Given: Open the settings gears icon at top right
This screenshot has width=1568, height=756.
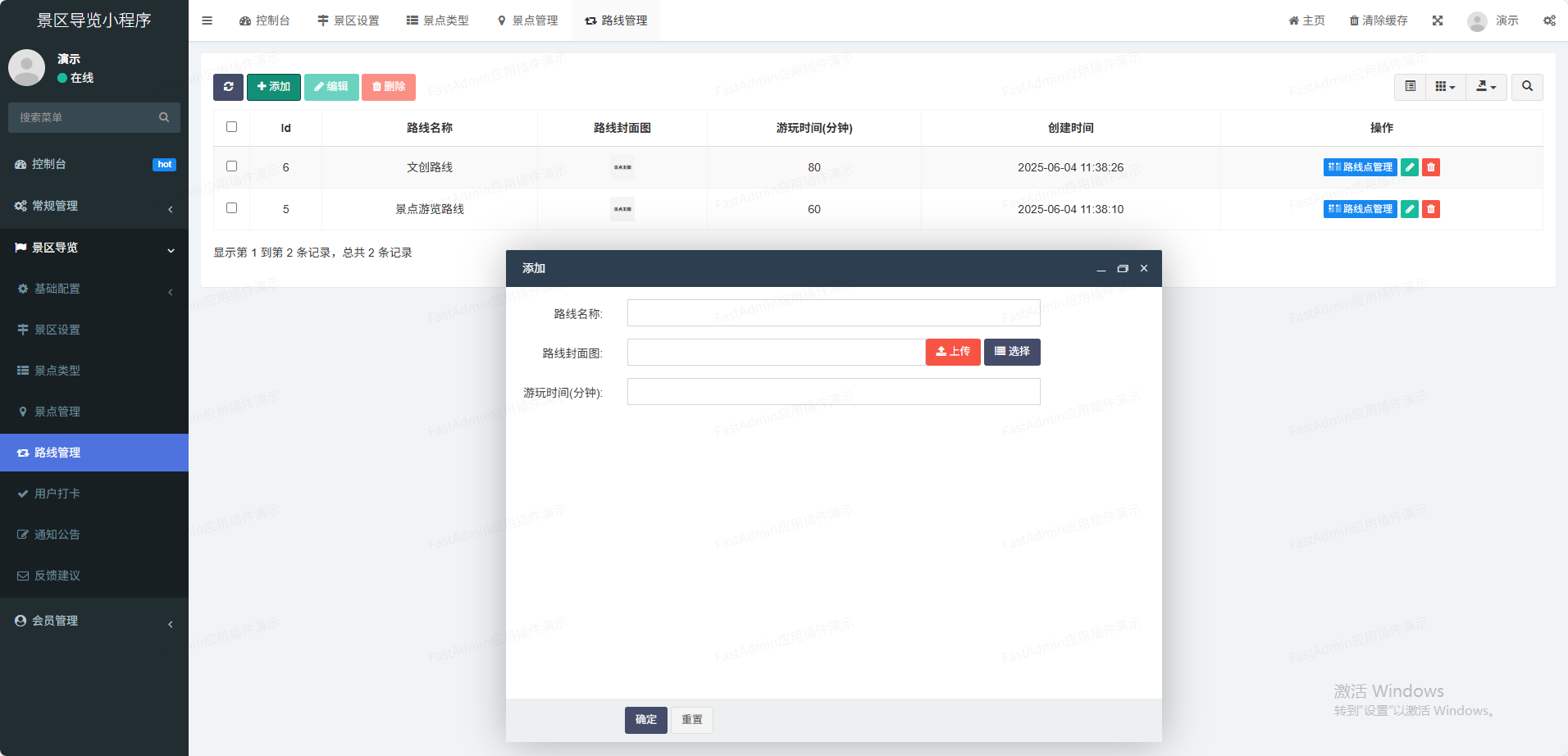Looking at the screenshot, I should [1549, 20].
